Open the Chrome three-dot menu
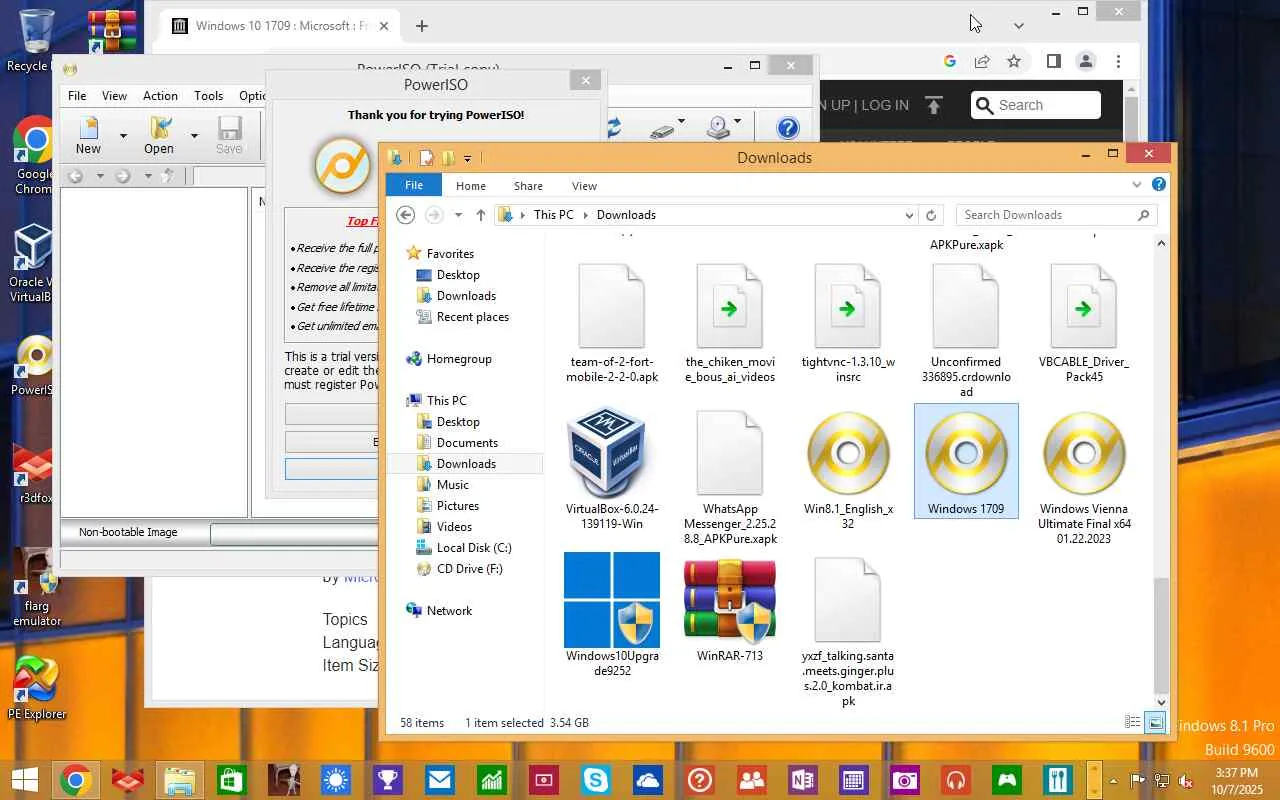Viewport: 1280px width, 800px height. (1119, 61)
